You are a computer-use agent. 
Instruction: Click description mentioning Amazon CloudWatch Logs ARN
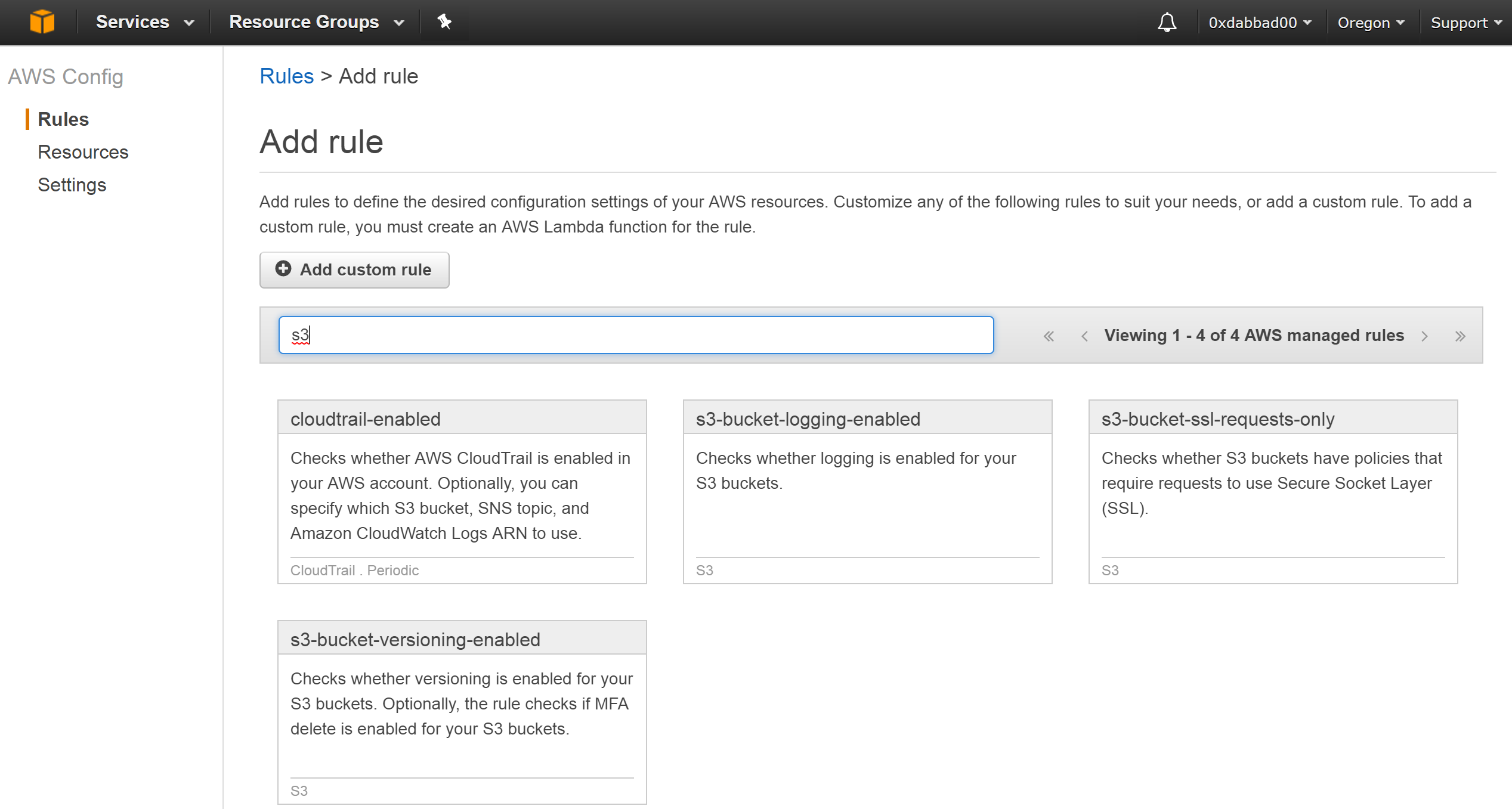(460, 495)
